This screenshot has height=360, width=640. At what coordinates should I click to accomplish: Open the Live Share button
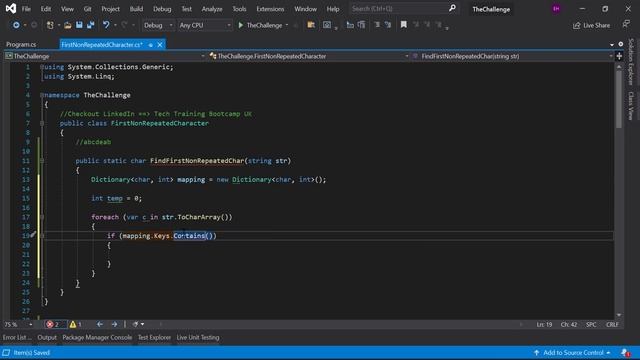coord(591,25)
